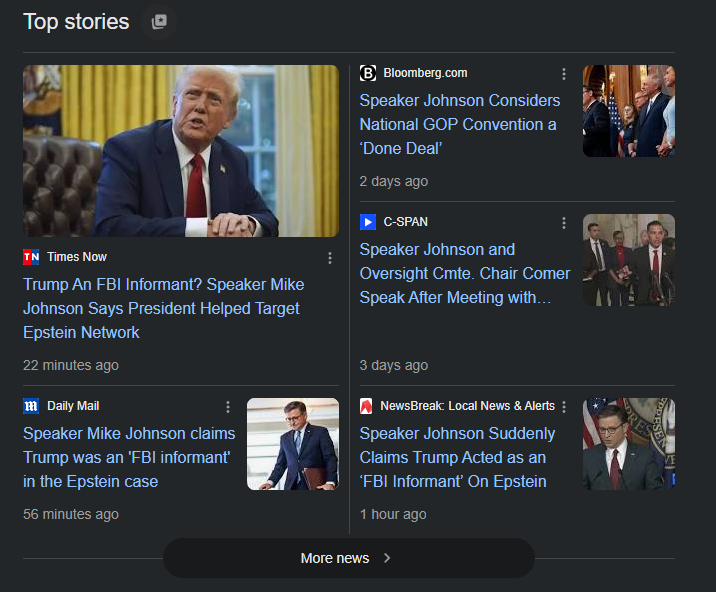The image size is (716, 592).
Task: Click the 'Top stories' heading
Action: click(76, 21)
